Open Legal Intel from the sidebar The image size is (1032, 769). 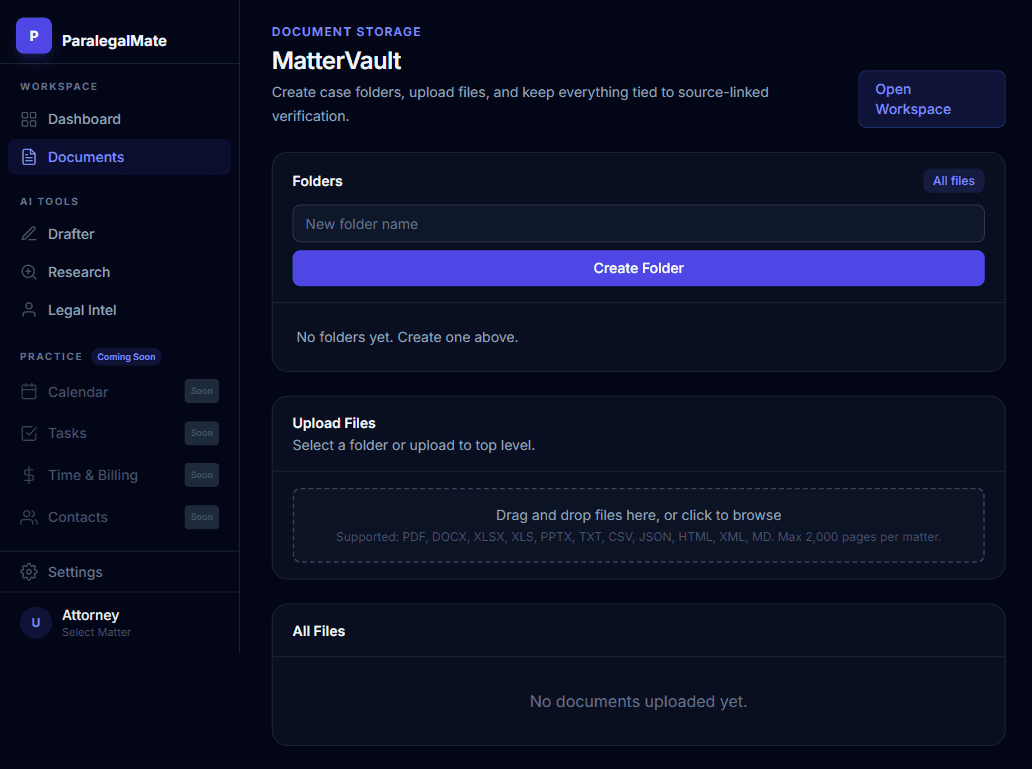tap(80, 310)
